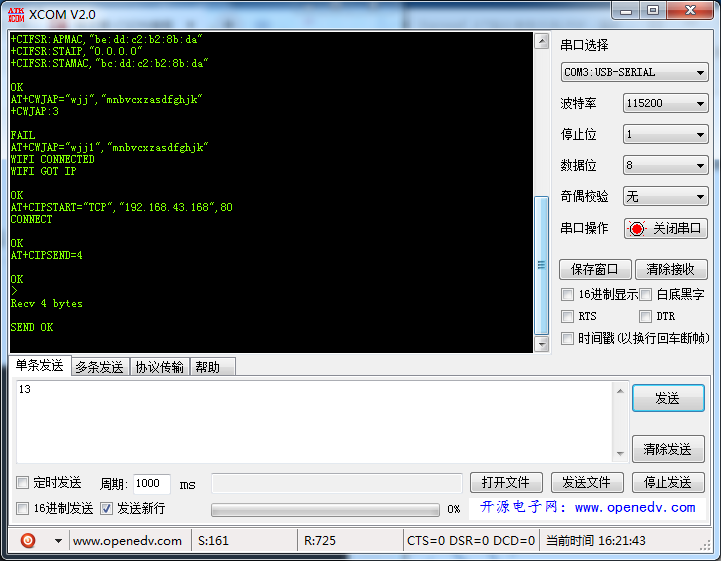This screenshot has width=721, height=561.
Task: Click the terminal vertical scrollbar thumb
Action: [542, 265]
